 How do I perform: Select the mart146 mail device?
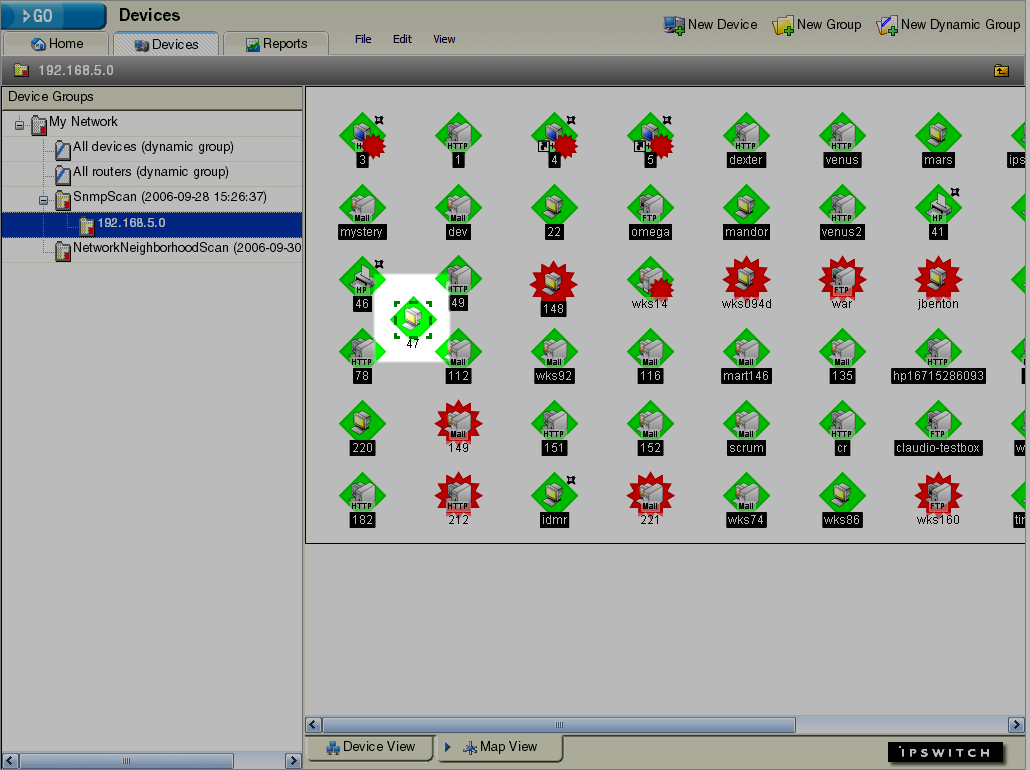point(746,356)
